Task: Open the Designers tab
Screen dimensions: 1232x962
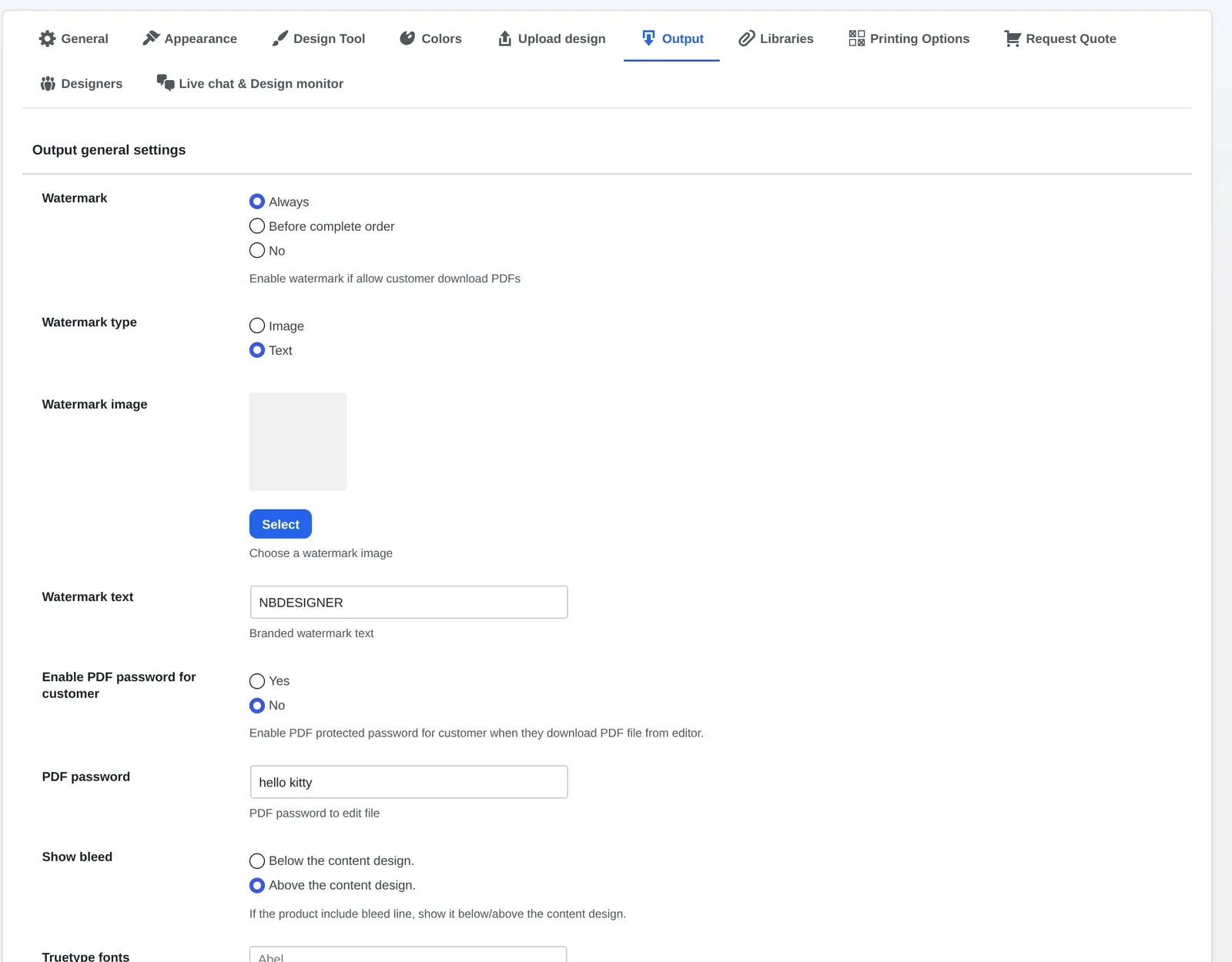Action: (81, 83)
